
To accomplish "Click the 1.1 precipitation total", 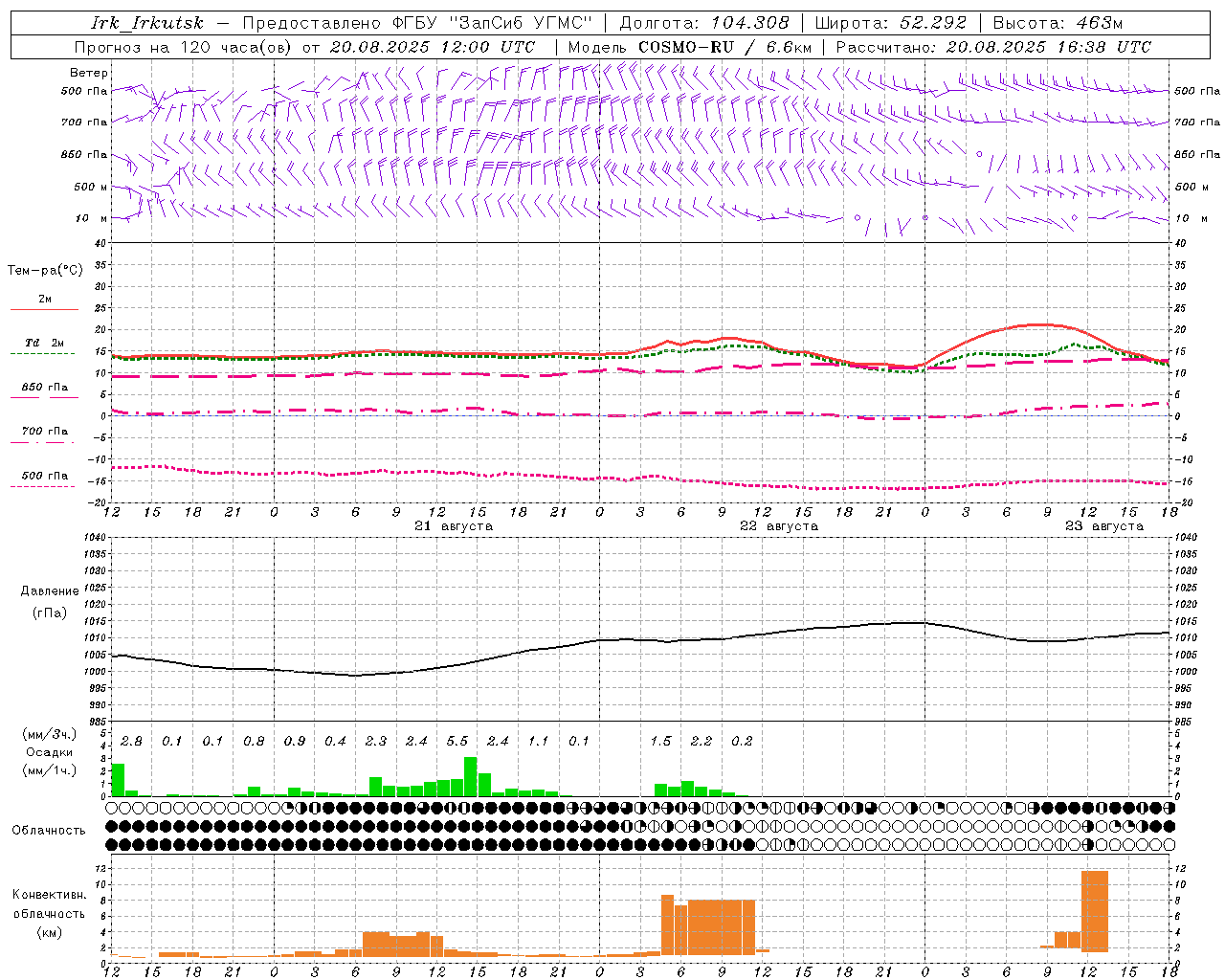I will pyautogui.click(x=539, y=742).
